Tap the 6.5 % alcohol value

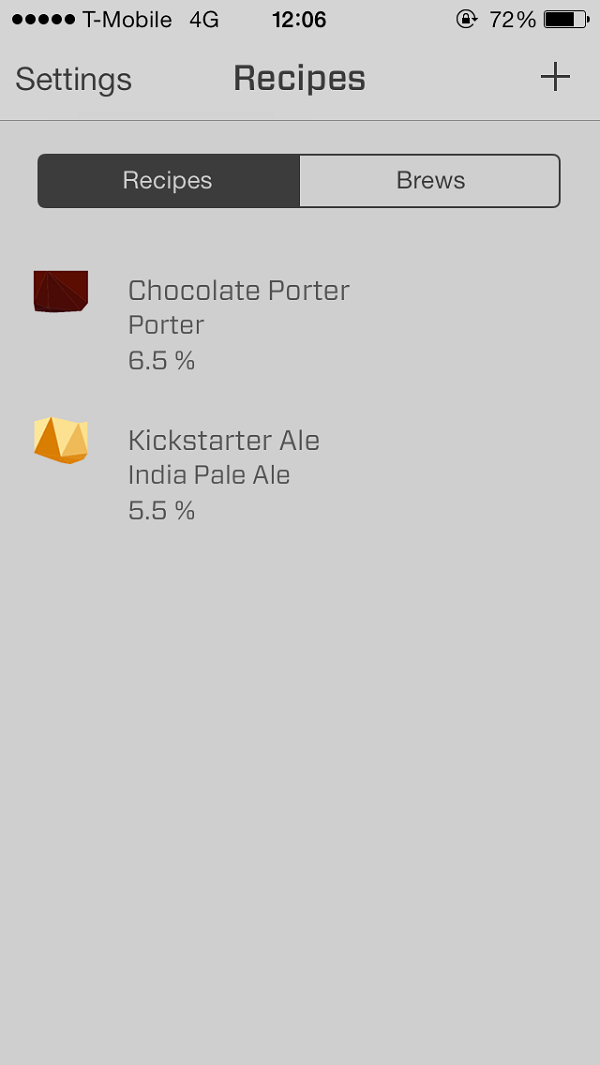(x=162, y=361)
